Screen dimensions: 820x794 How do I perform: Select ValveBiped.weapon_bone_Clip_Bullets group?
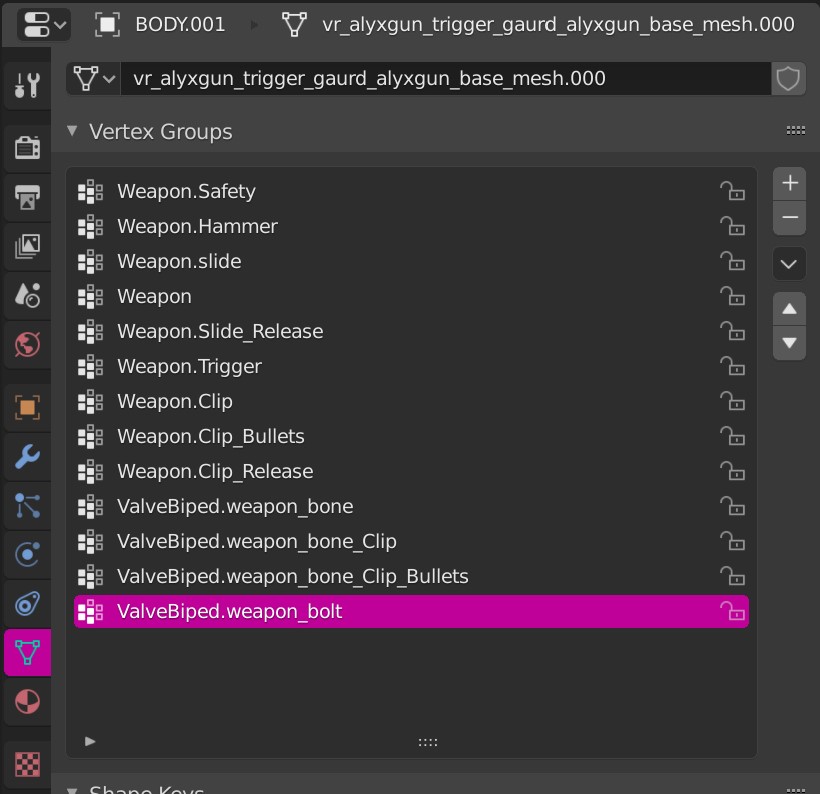[411, 577]
